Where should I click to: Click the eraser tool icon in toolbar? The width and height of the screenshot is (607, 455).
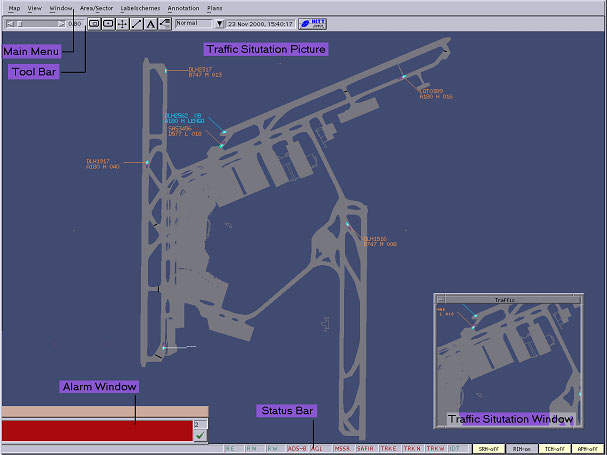[x=164, y=22]
